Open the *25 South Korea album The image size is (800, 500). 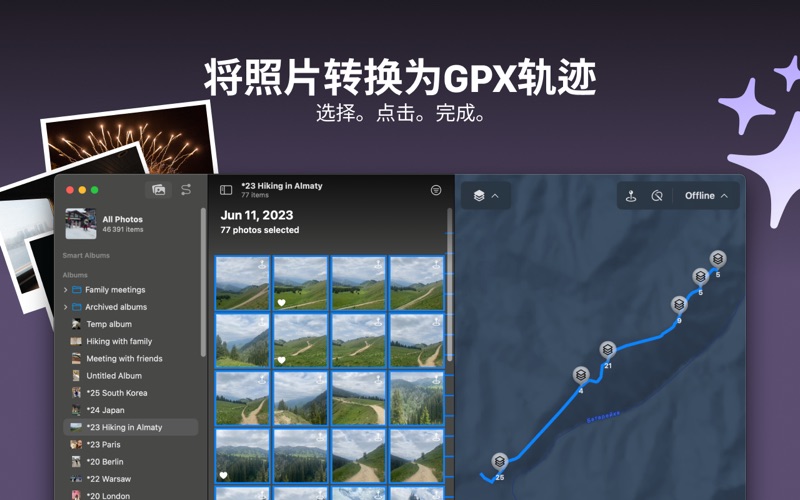point(130,393)
